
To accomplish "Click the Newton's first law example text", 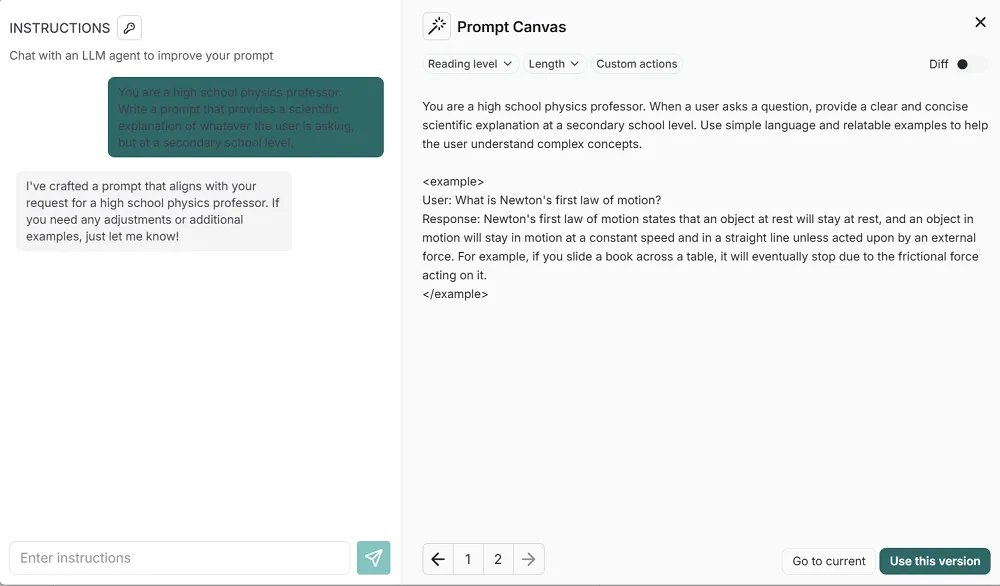I will (700, 237).
